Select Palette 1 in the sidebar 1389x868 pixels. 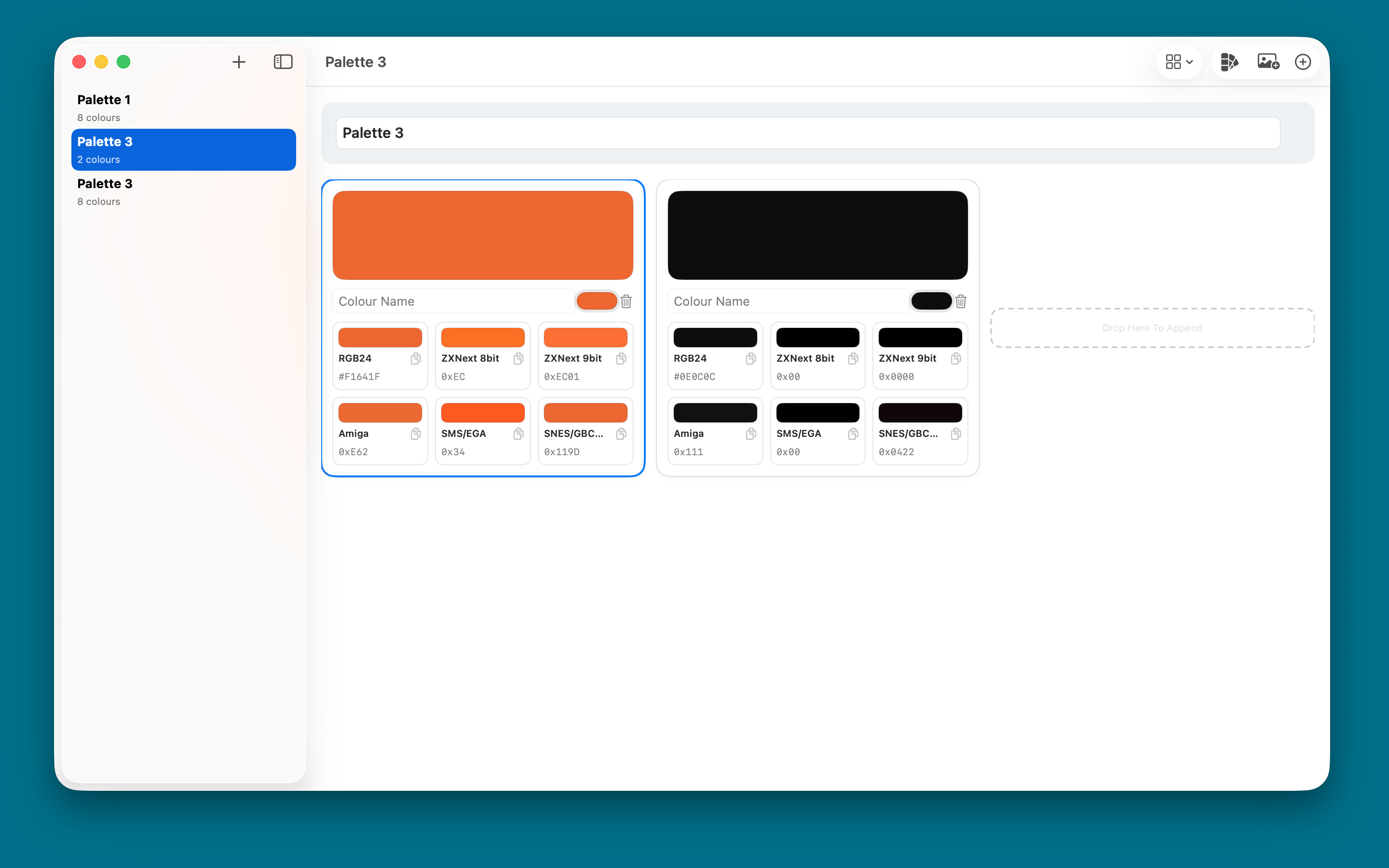coord(183,108)
